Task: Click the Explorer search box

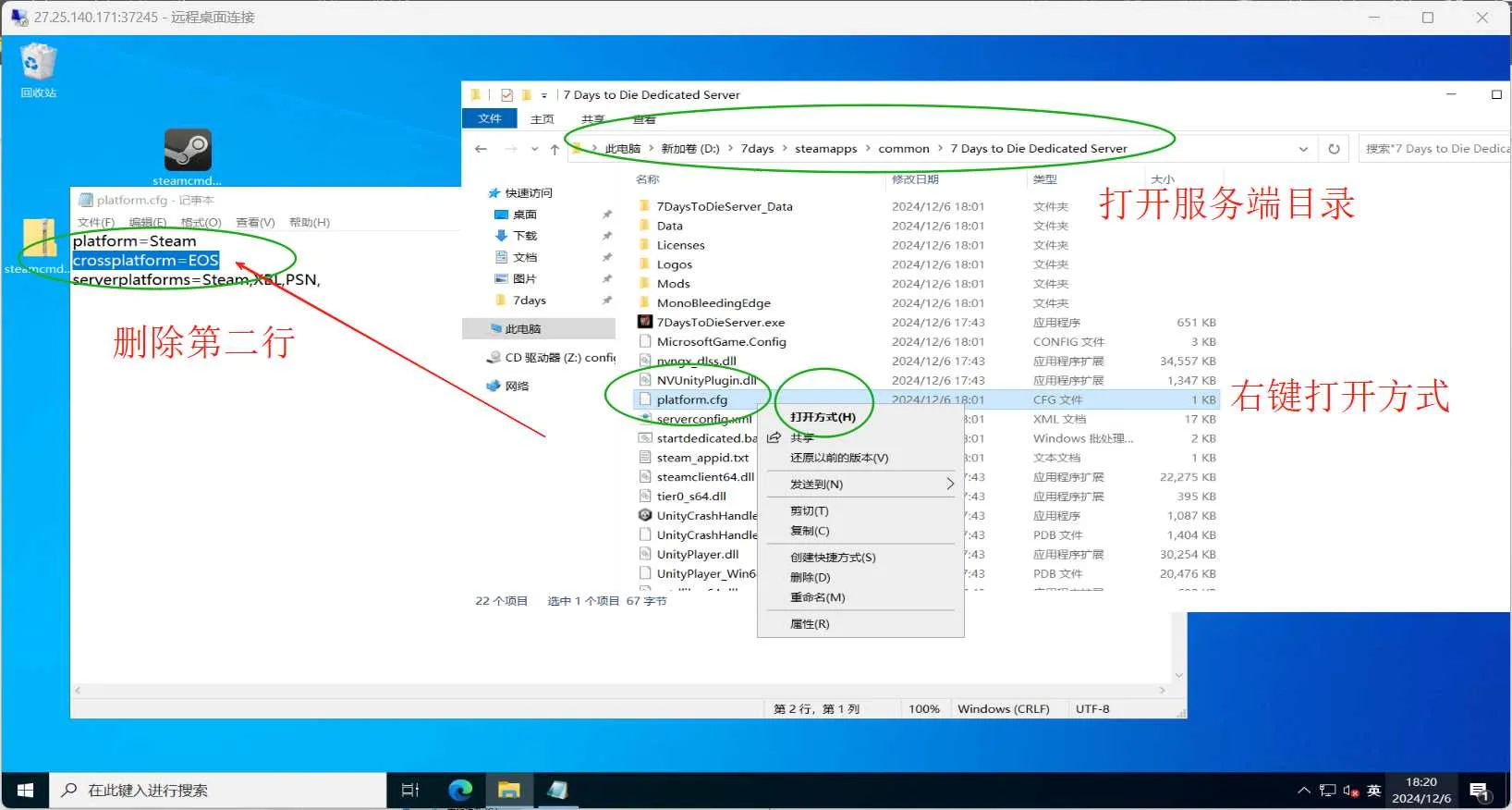Action: [x=1434, y=149]
